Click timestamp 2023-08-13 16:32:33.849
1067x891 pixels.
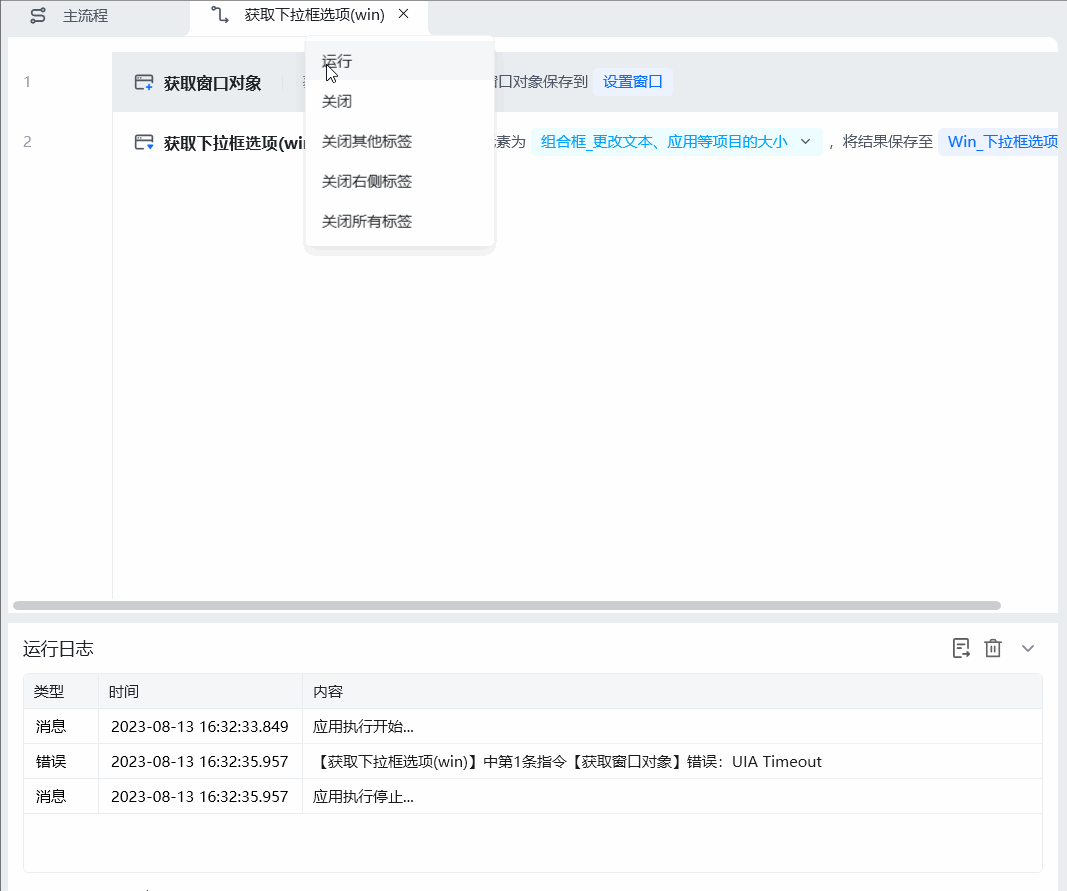pyautogui.click(x=199, y=726)
